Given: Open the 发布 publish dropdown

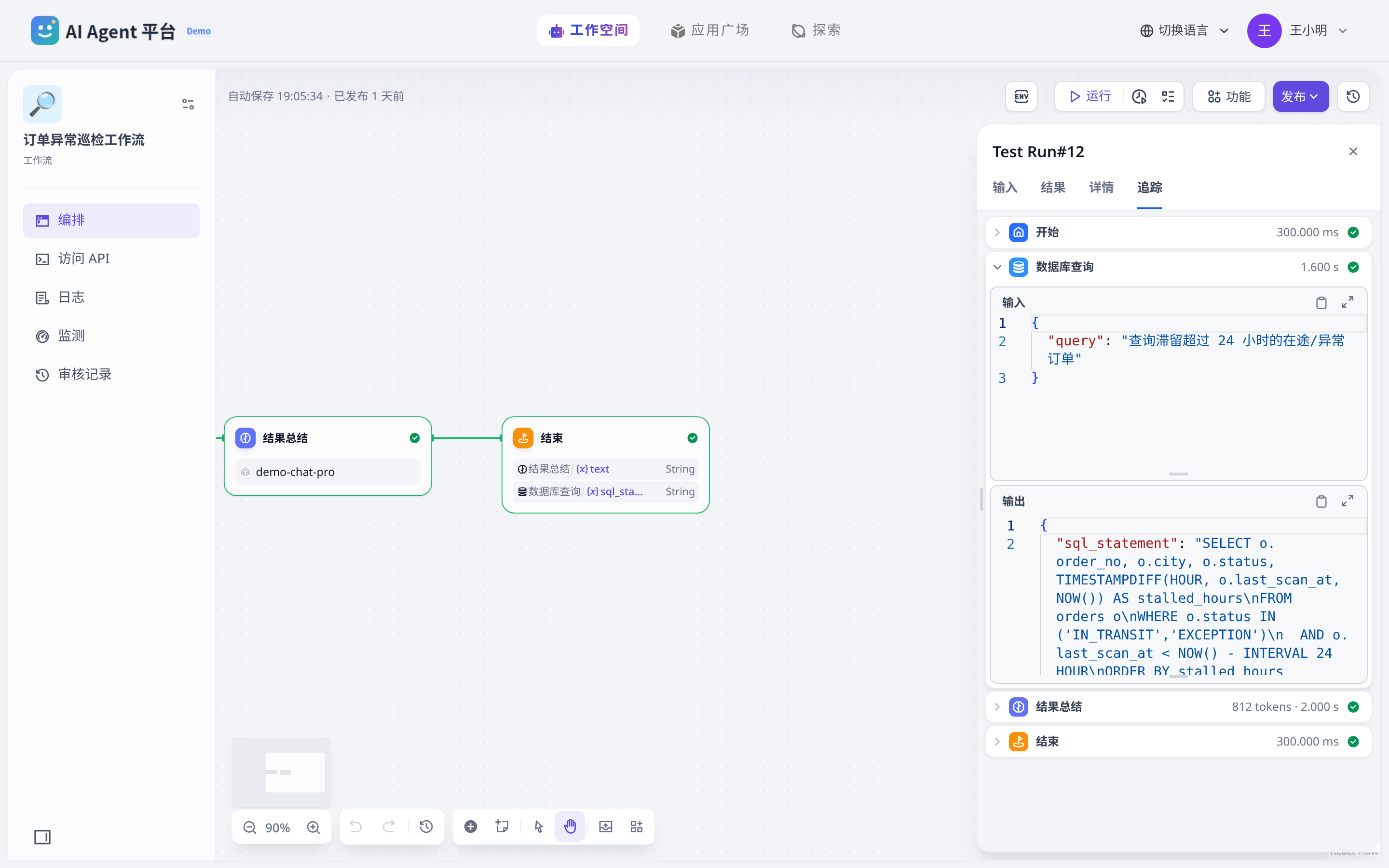Looking at the screenshot, I should (x=1301, y=96).
